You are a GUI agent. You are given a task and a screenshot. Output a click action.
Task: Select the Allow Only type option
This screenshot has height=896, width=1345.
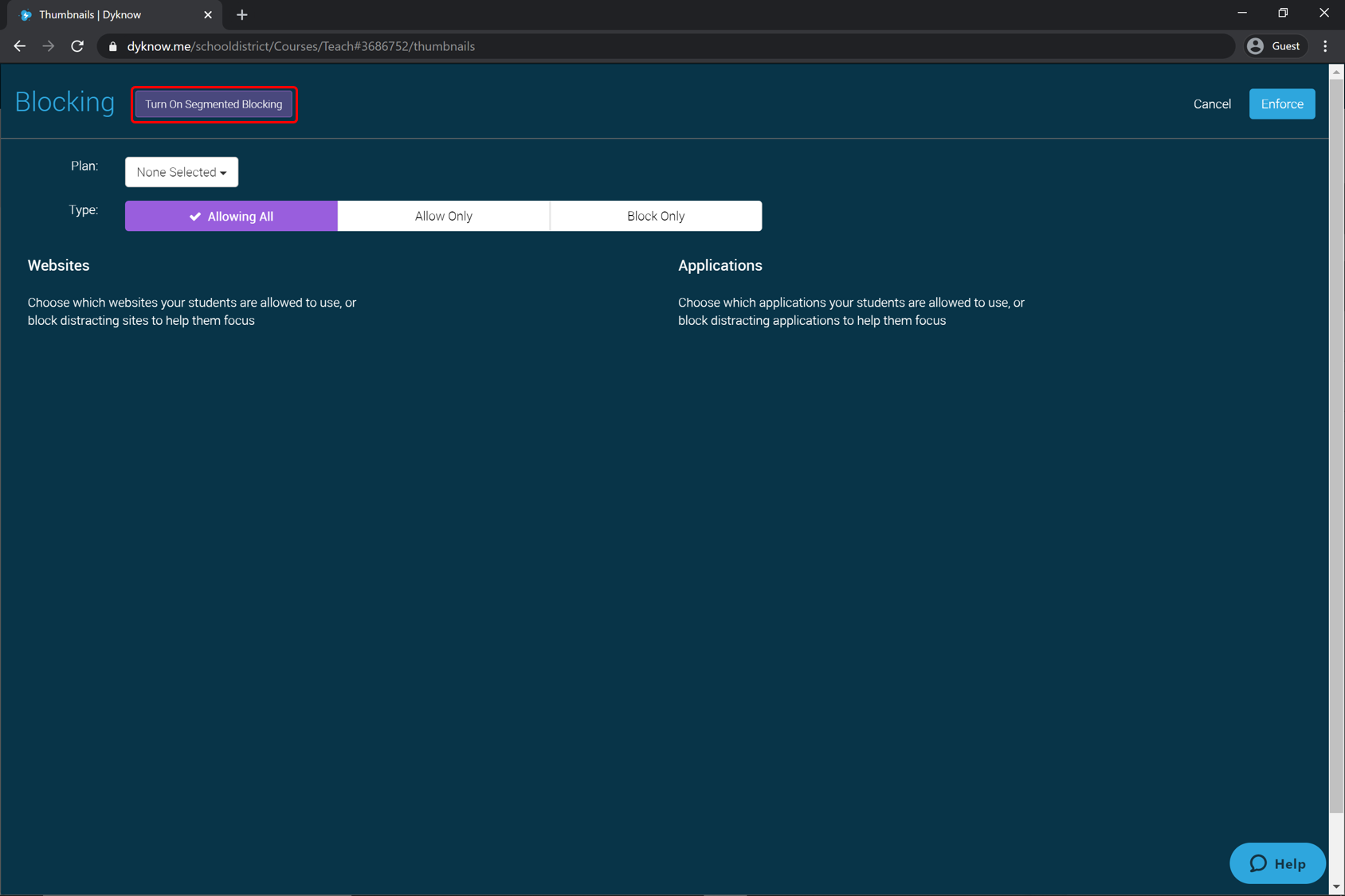click(x=444, y=216)
